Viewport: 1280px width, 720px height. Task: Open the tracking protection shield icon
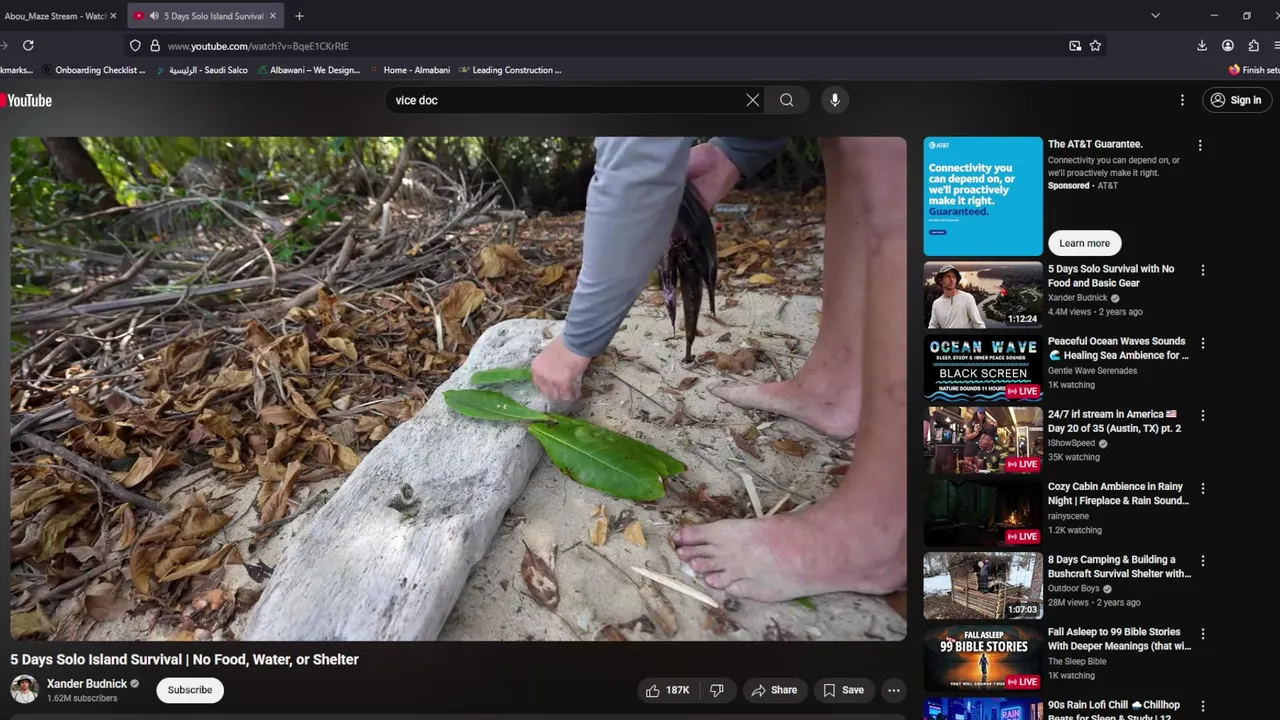[x=135, y=45]
